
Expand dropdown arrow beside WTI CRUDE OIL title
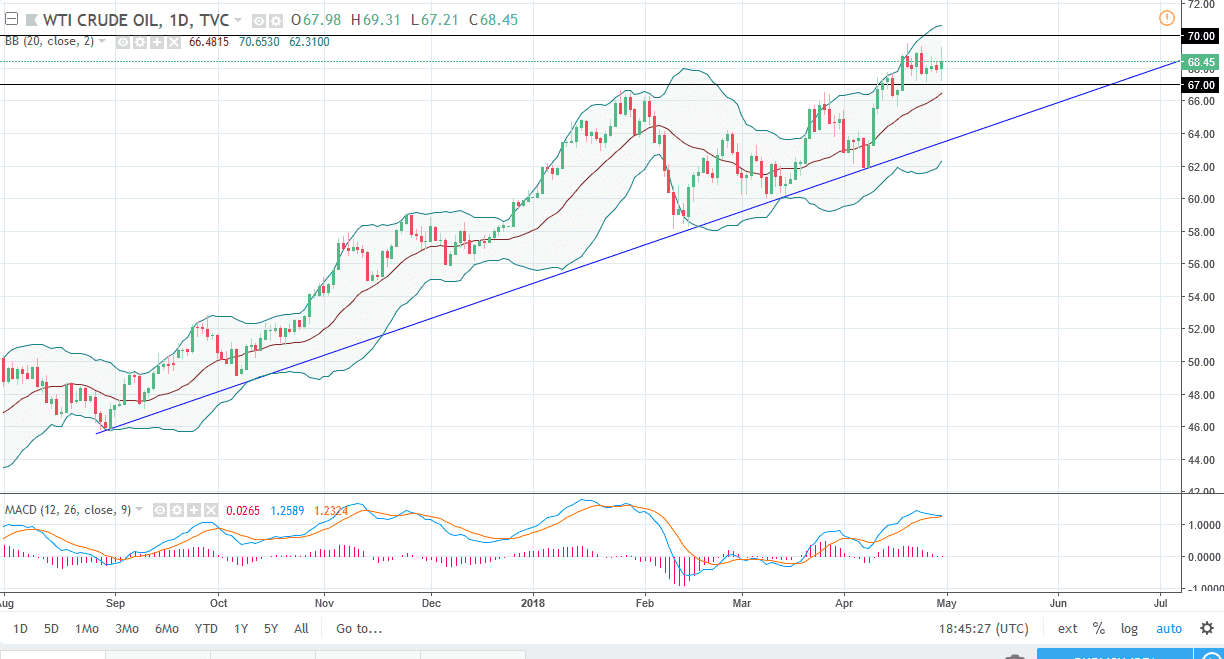[239, 20]
